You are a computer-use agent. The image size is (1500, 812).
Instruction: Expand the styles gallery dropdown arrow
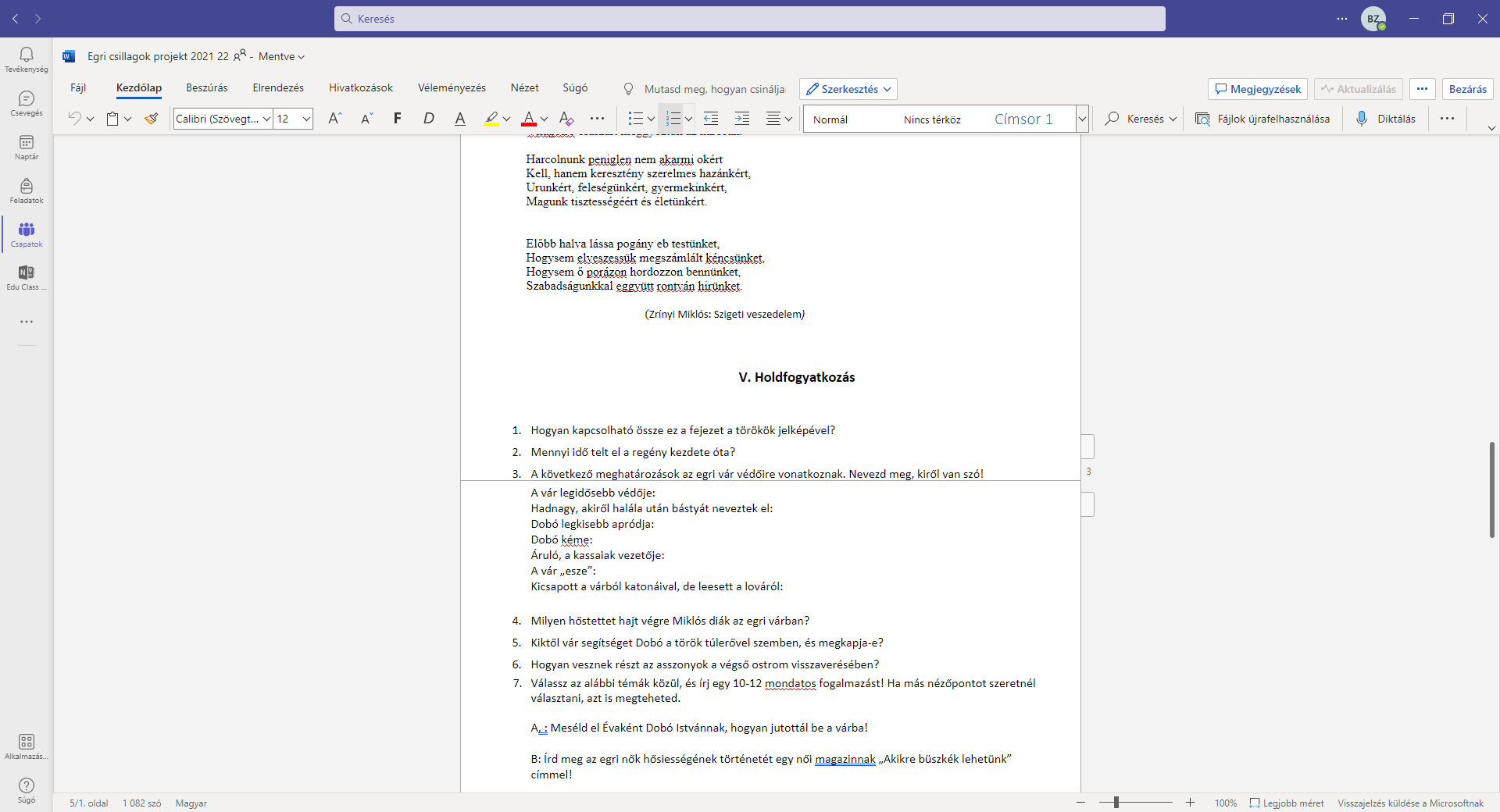tap(1082, 119)
